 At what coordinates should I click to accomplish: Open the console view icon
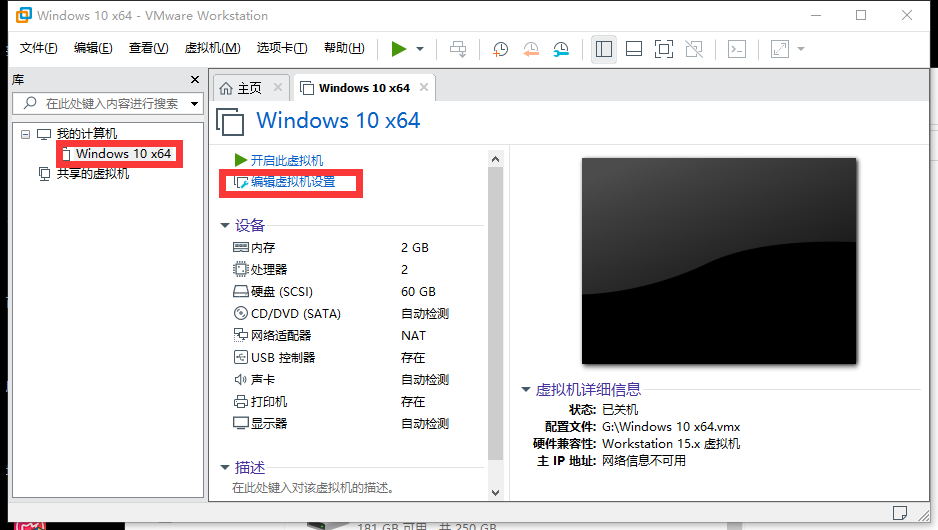click(x=736, y=49)
